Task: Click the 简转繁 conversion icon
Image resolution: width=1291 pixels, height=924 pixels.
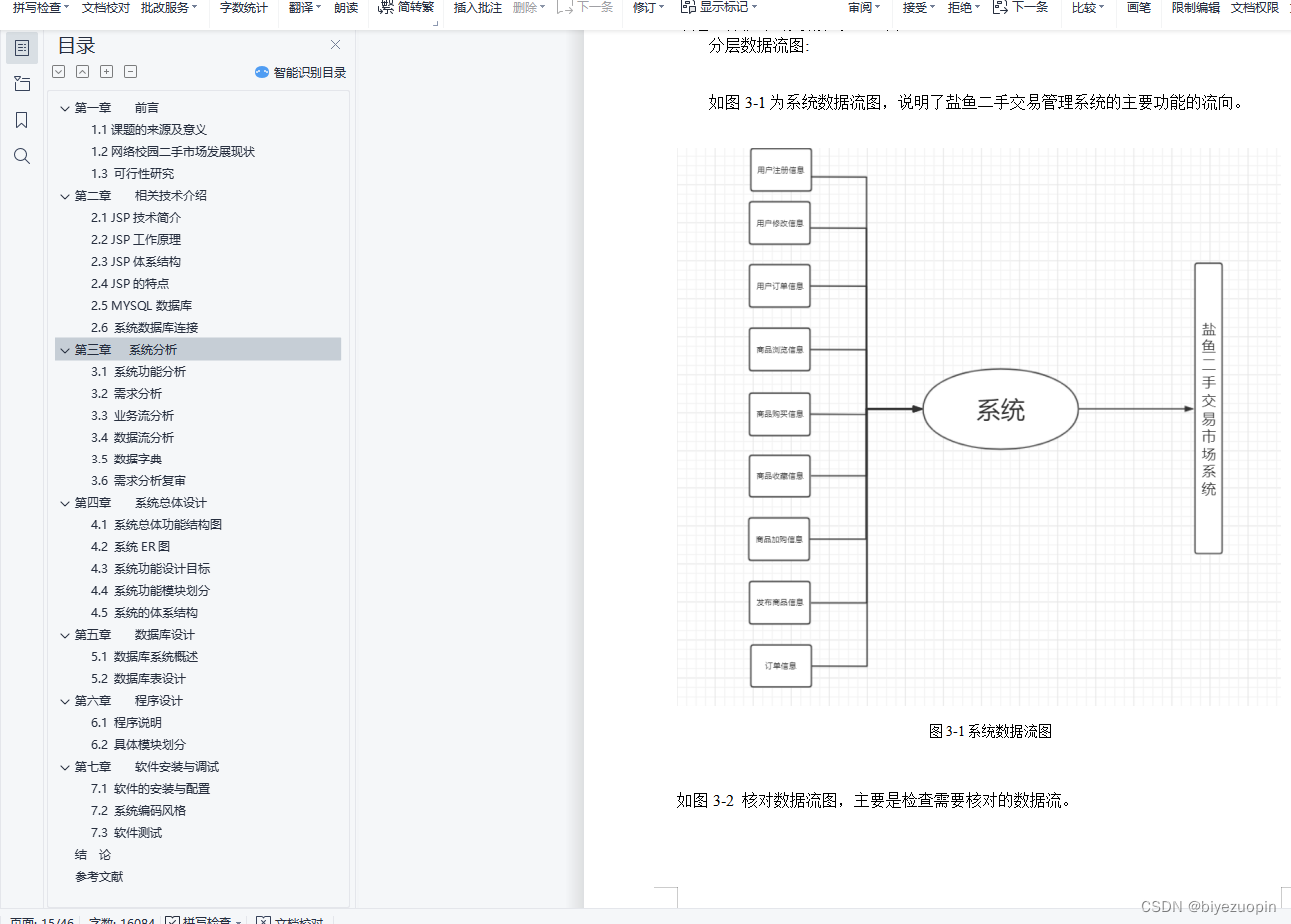Action: [386, 7]
